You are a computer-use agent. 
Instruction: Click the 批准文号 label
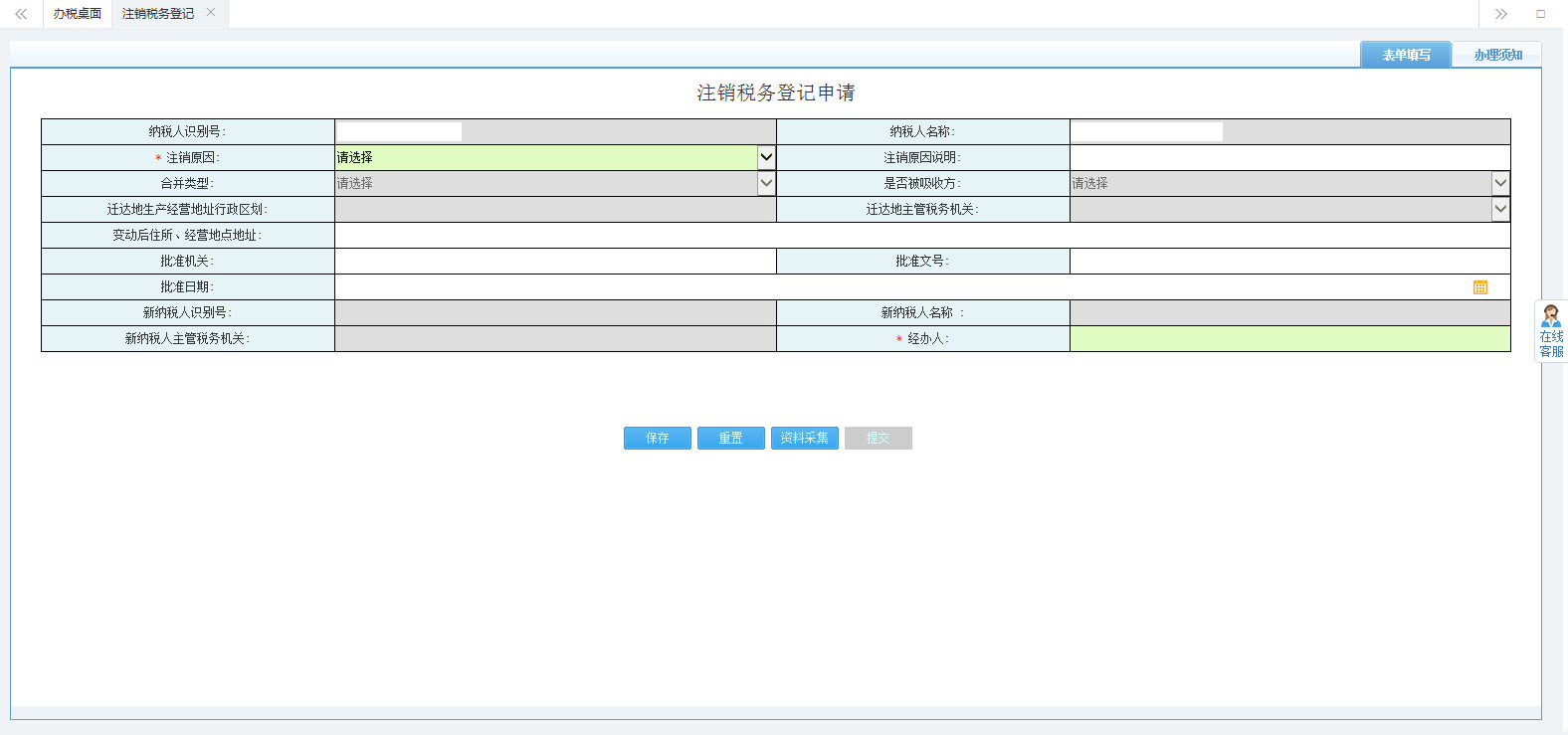[922, 261]
